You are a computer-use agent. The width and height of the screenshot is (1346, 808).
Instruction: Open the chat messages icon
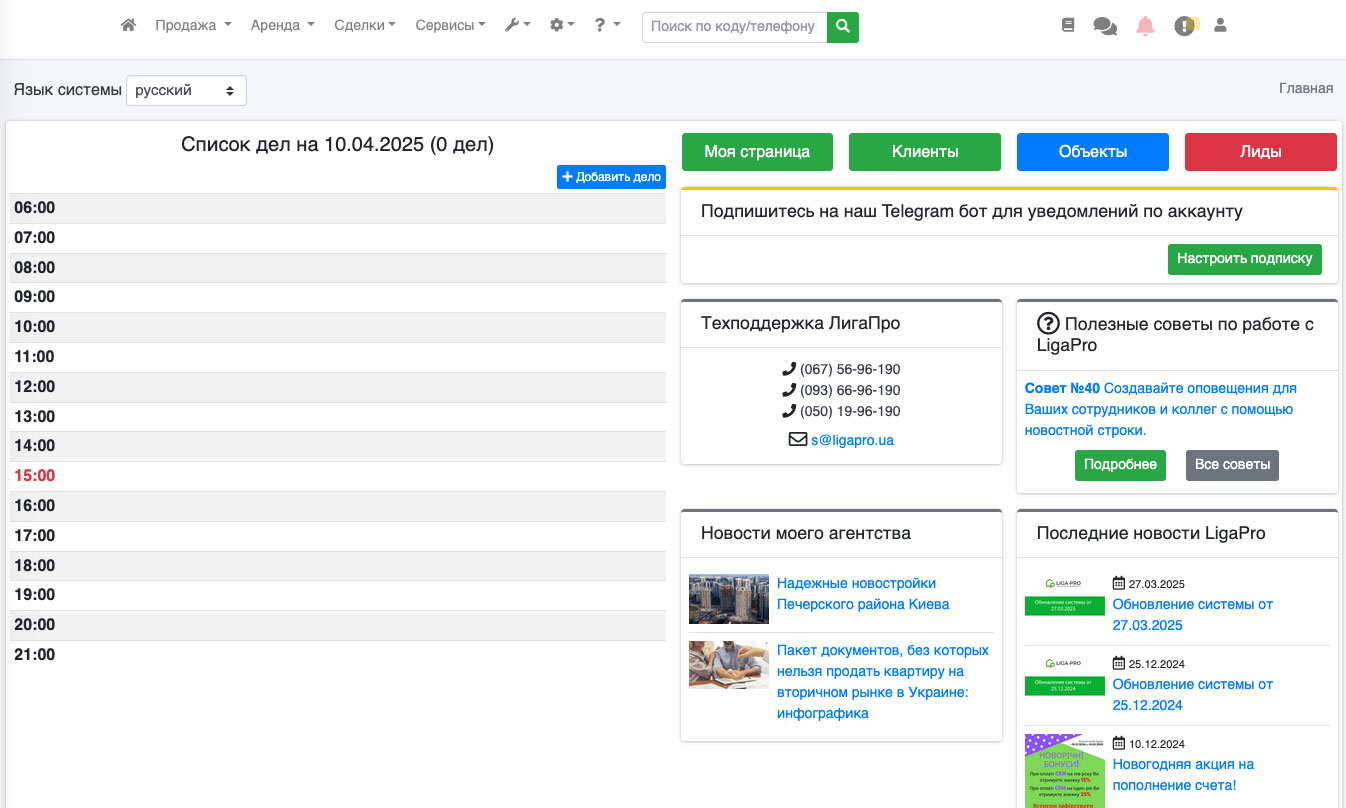click(1105, 27)
